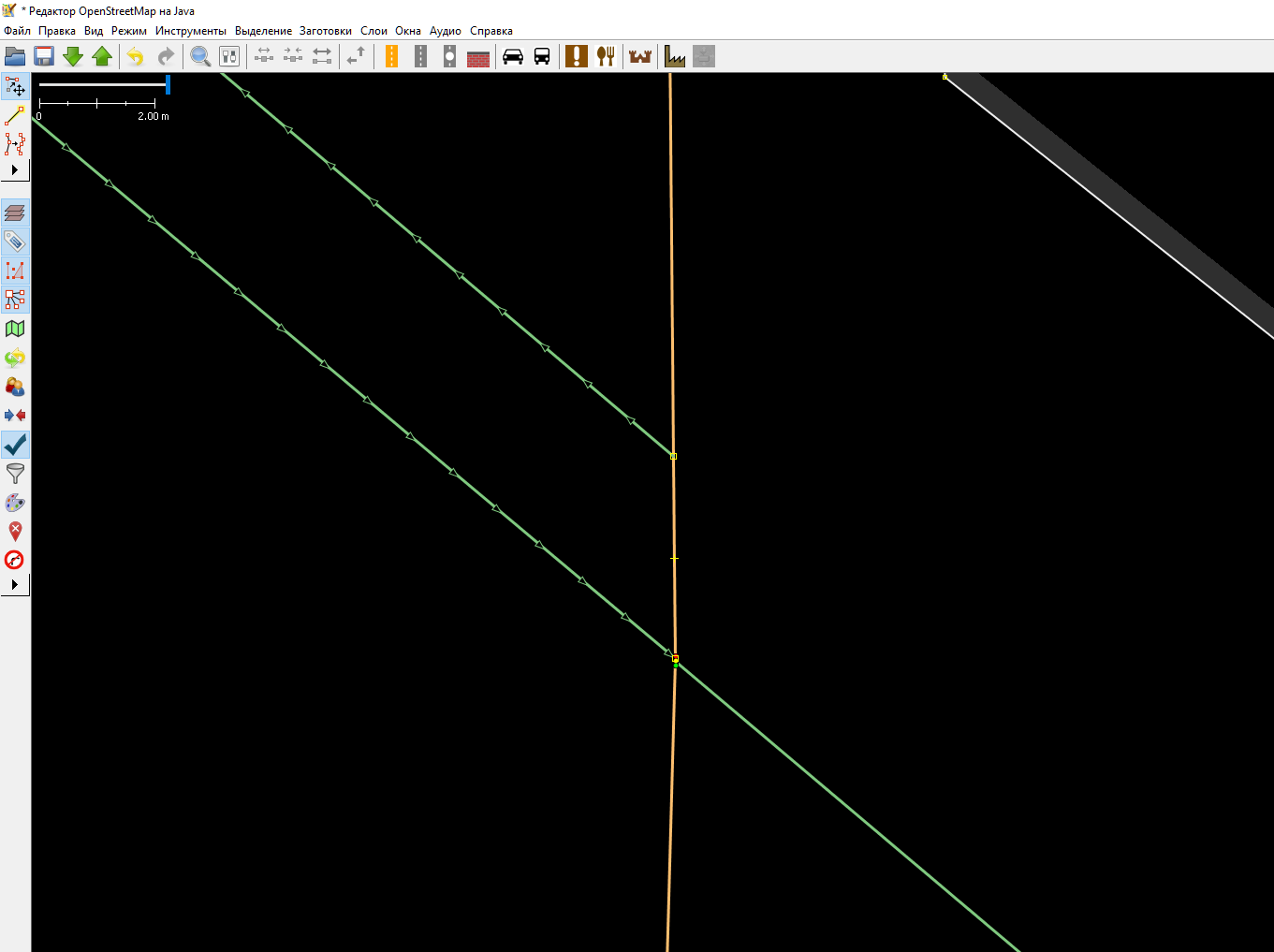
Task: Open the Аудио menu
Action: click(x=446, y=31)
